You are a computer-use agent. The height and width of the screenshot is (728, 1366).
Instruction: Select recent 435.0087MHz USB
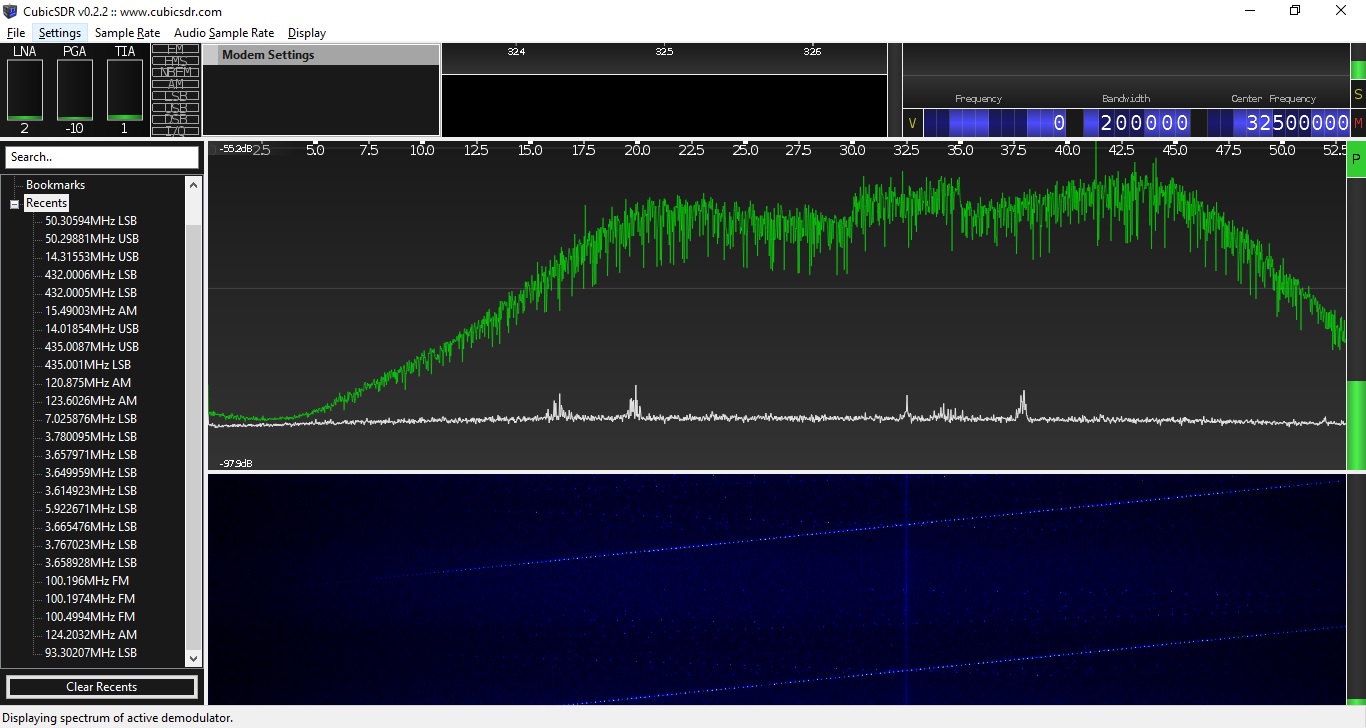coord(92,347)
